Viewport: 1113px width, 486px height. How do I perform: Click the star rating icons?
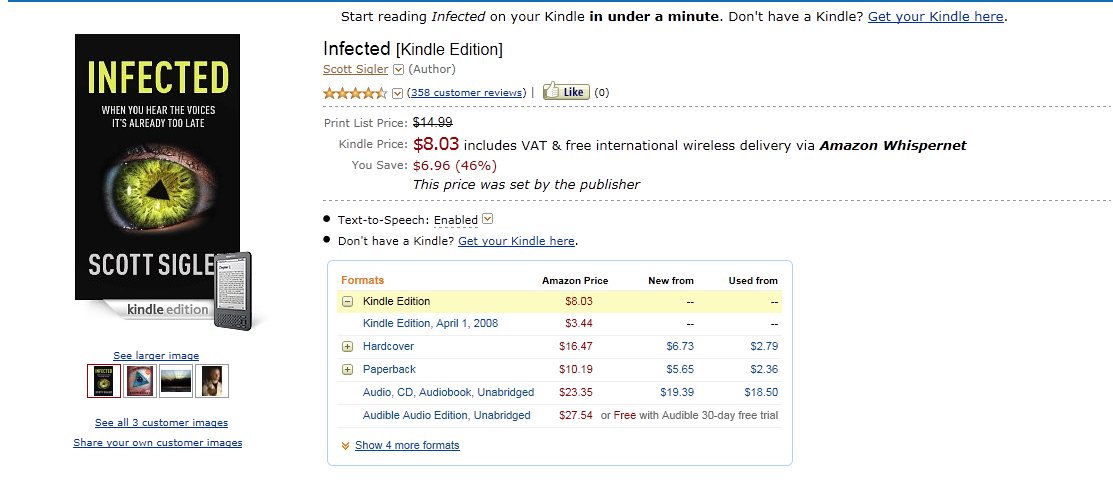pos(355,93)
